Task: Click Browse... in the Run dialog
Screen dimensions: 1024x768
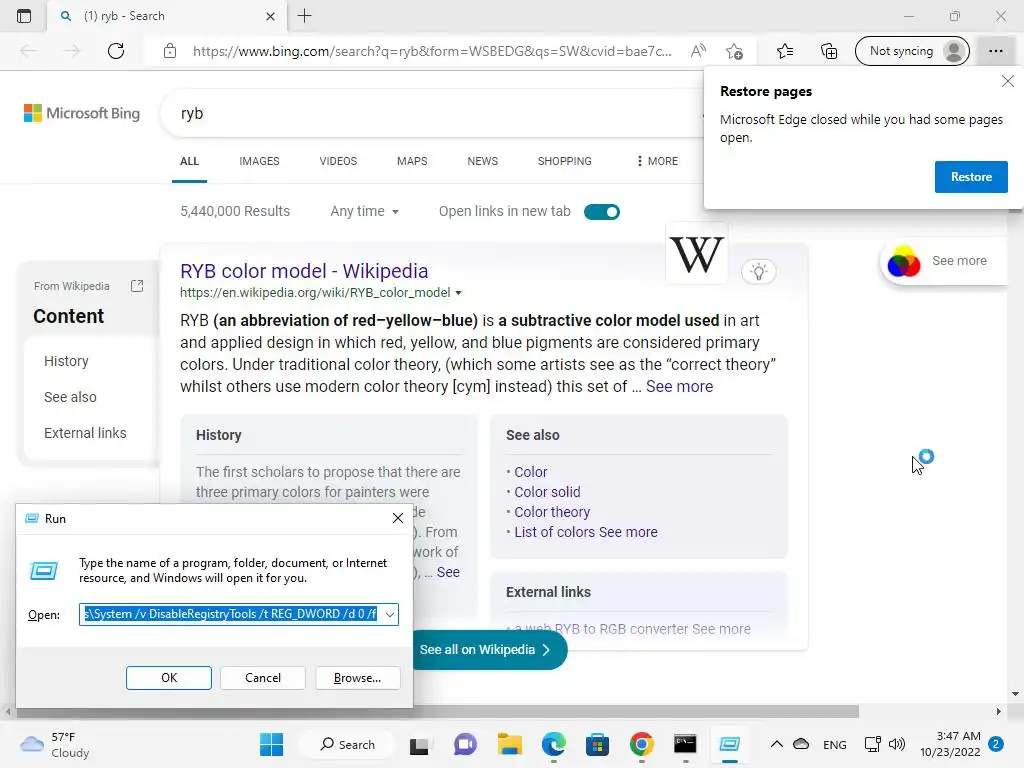Action: tap(357, 678)
